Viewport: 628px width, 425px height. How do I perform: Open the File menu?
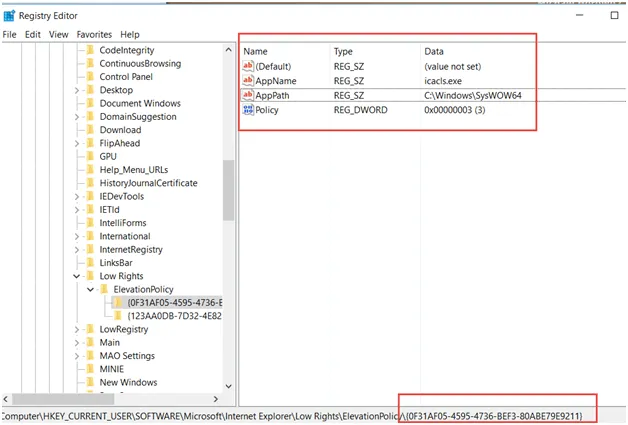[x=10, y=34]
